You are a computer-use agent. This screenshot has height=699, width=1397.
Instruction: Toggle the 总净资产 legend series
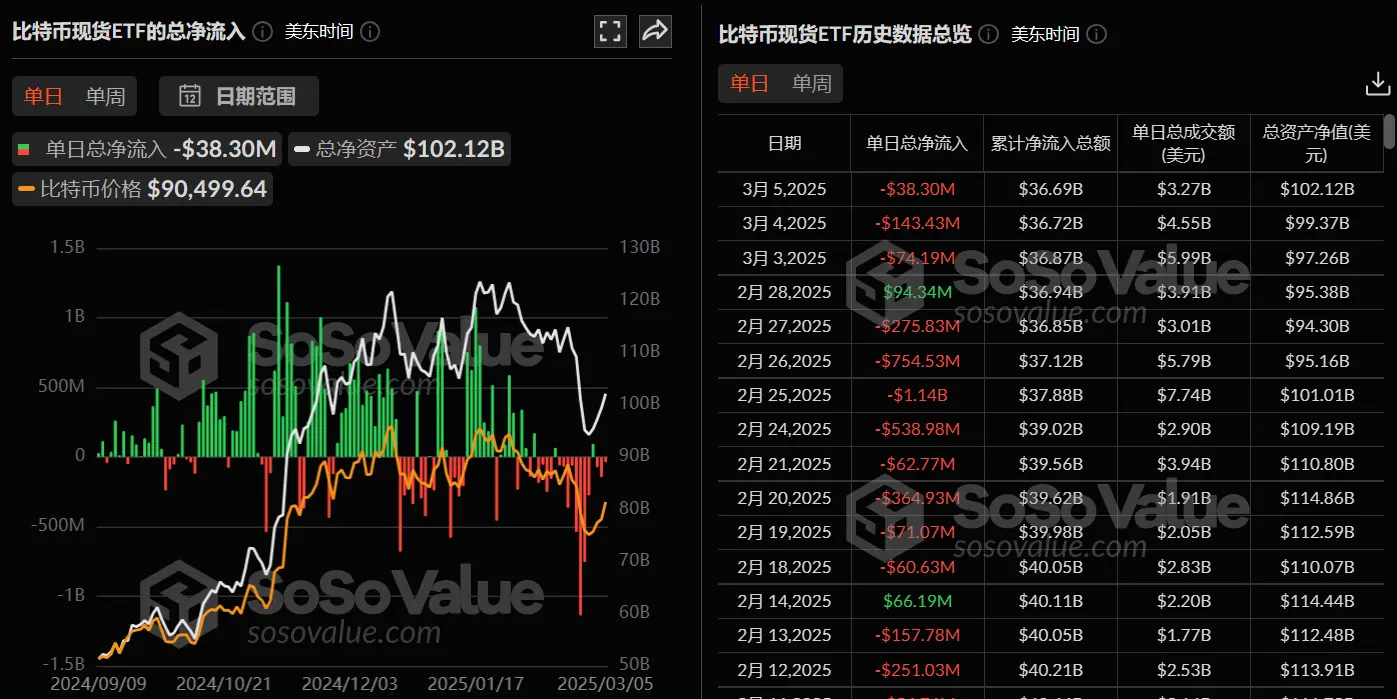coord(398,148)
